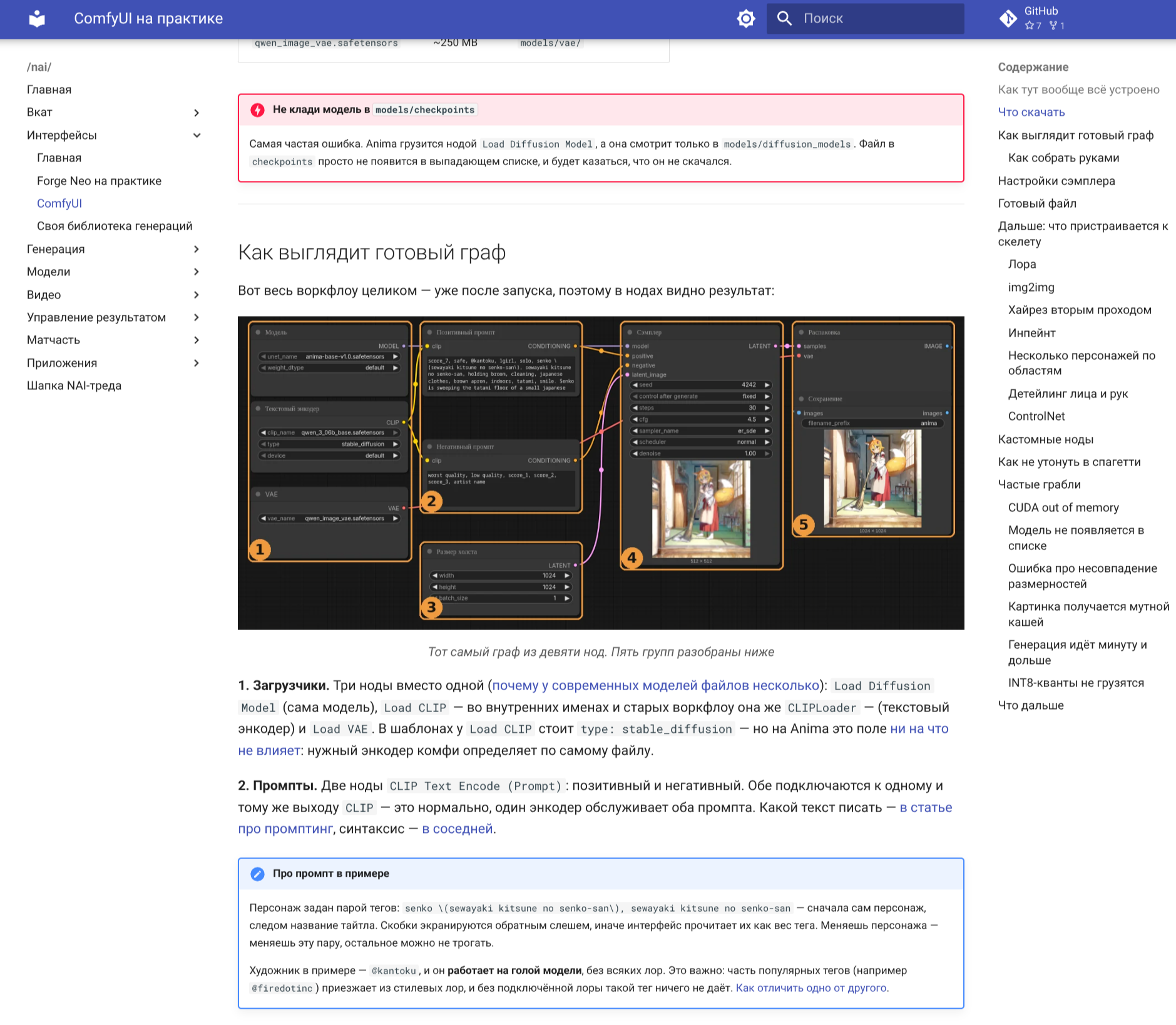Collapse the Интерфейсы section chevron
Screen dimensions: 1176x1025
[x=197, y=135]
